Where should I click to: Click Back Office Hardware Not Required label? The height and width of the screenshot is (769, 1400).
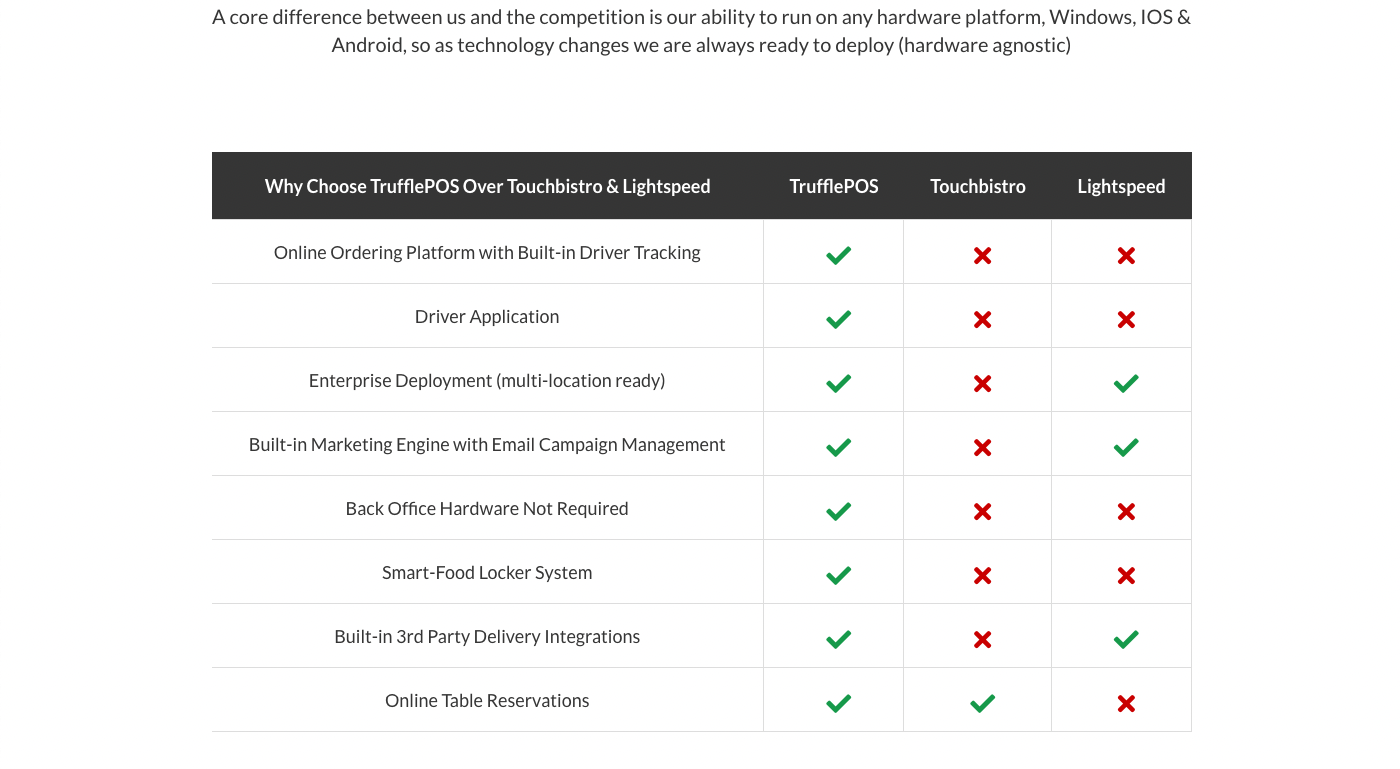pos(487,509)
